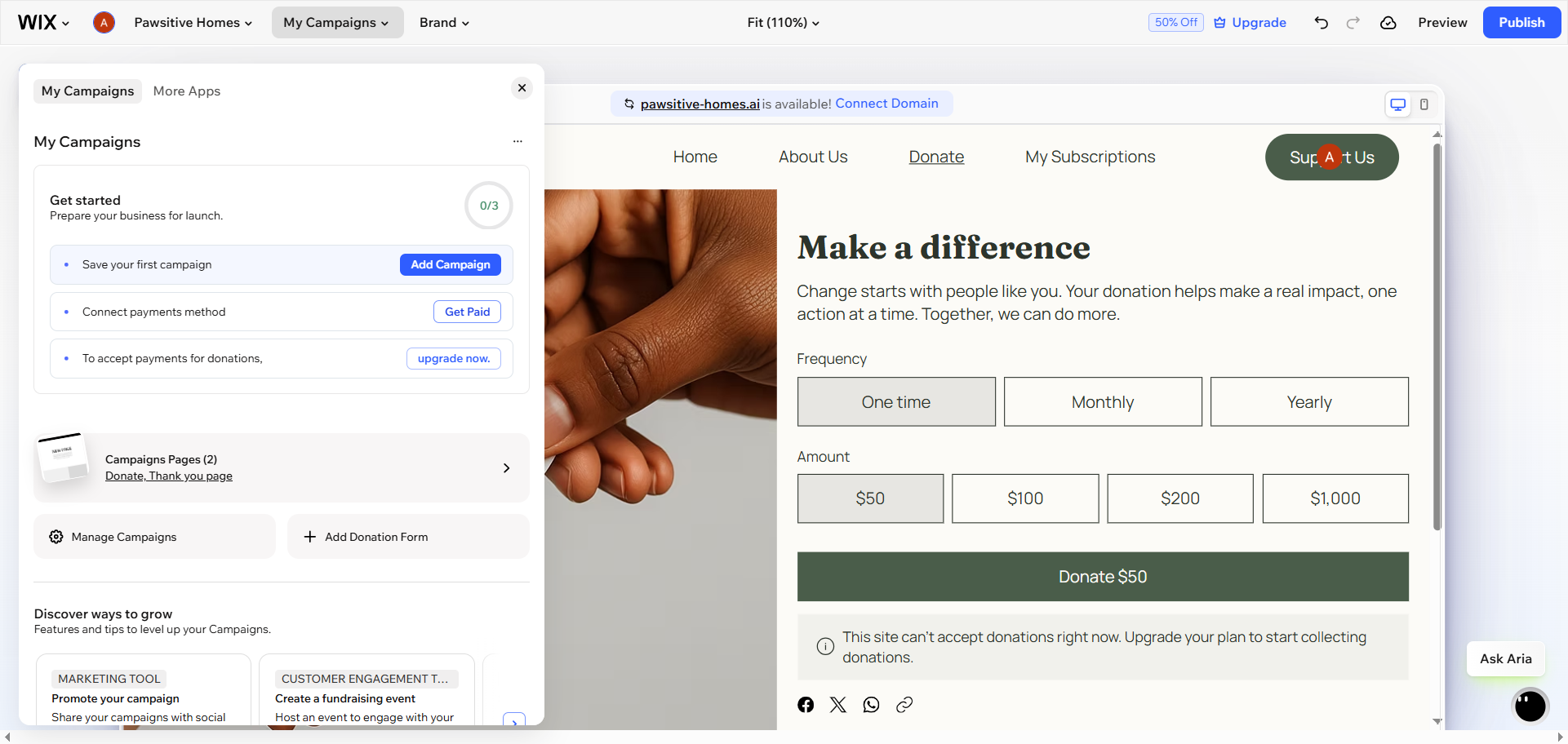Click the info icon in donation notice
Viewport: 1568px width, 744px height.
click(x=825, y=646)
